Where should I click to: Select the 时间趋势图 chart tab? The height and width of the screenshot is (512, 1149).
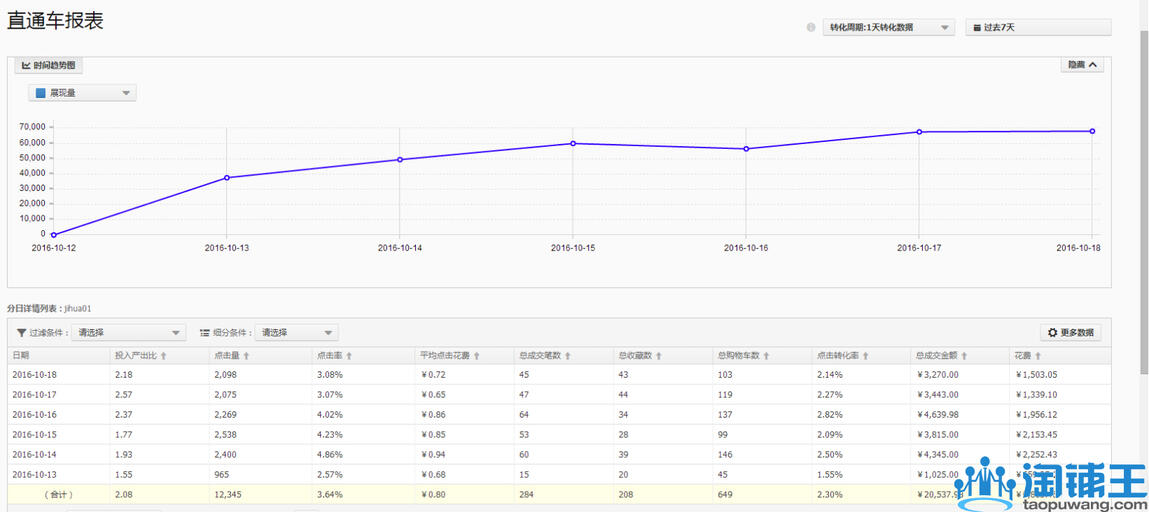49,65
